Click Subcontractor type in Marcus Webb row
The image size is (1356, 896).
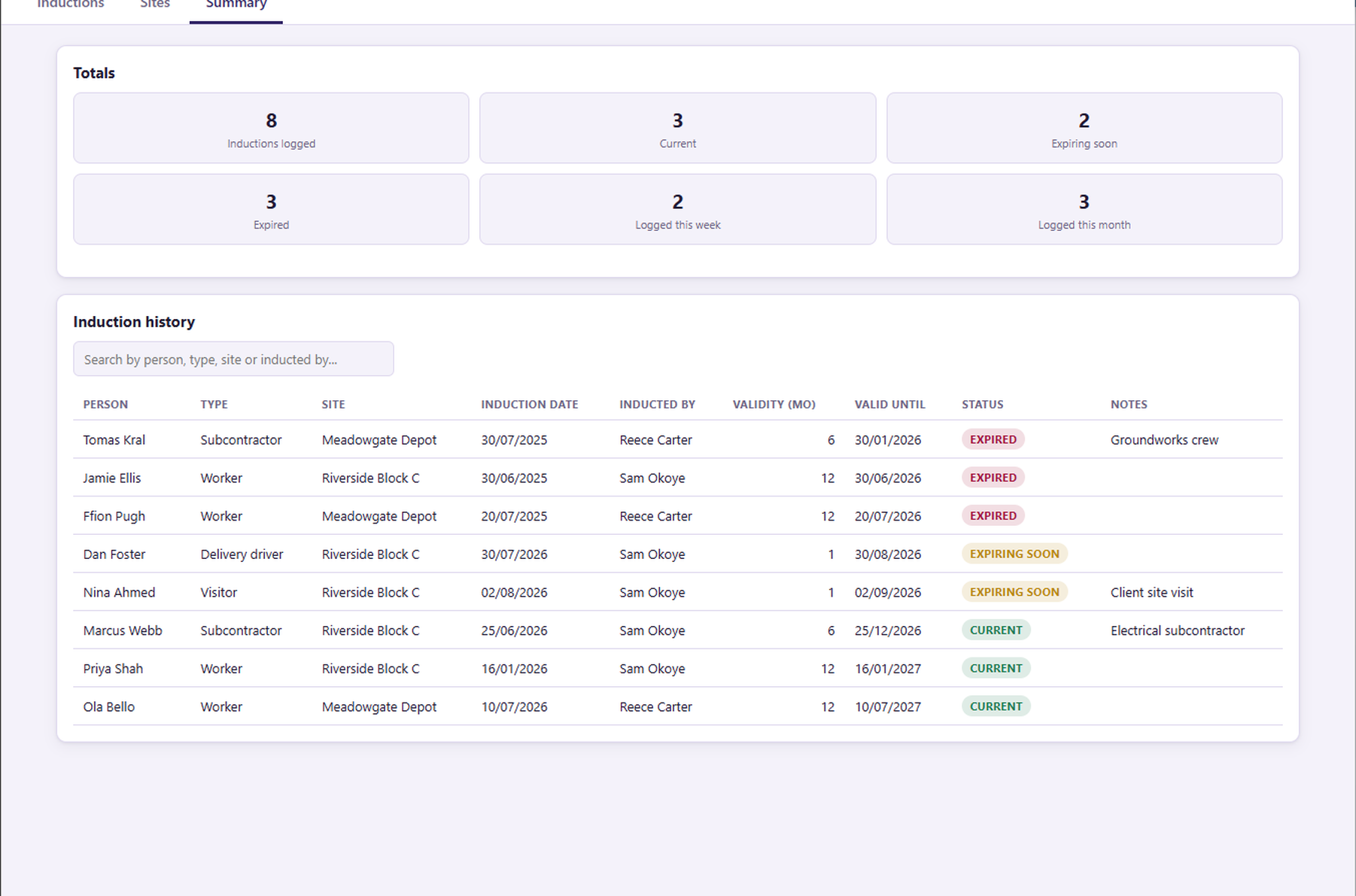click(241, 630)
